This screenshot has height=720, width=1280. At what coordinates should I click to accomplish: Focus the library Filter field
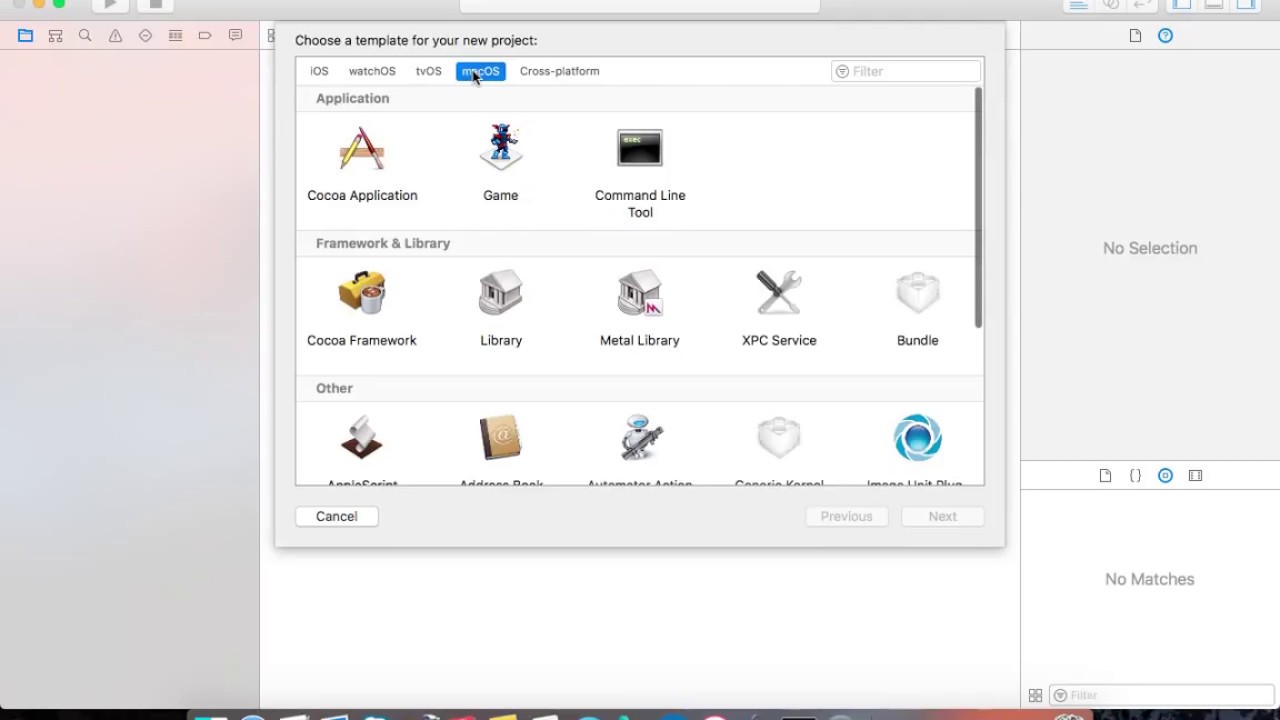pos(1161,696)
